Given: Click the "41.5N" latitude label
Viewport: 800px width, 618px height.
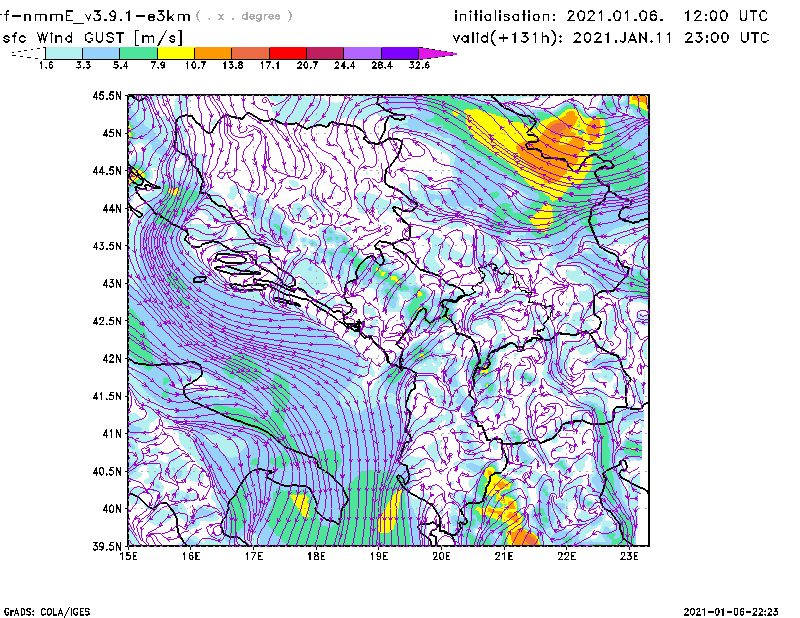Looking at the screenshot, I should 107,396.
